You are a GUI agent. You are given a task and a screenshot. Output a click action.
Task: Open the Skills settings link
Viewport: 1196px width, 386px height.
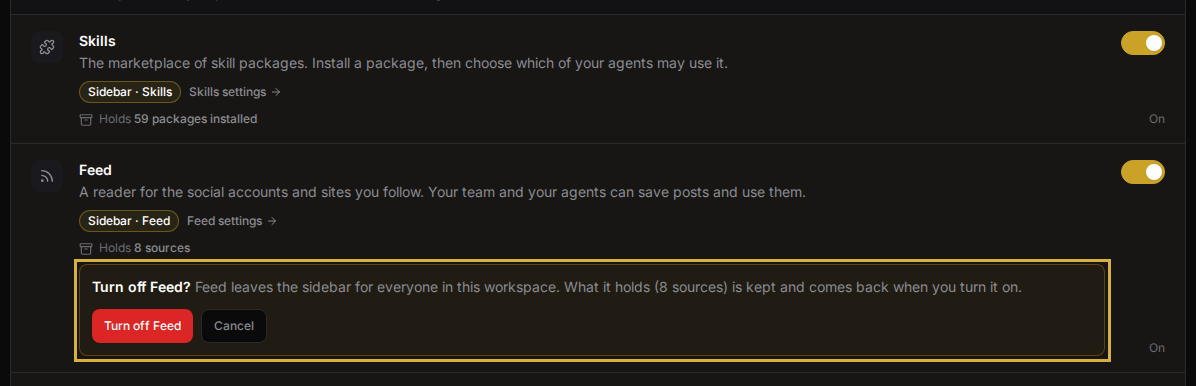click(x=235, y=92)
